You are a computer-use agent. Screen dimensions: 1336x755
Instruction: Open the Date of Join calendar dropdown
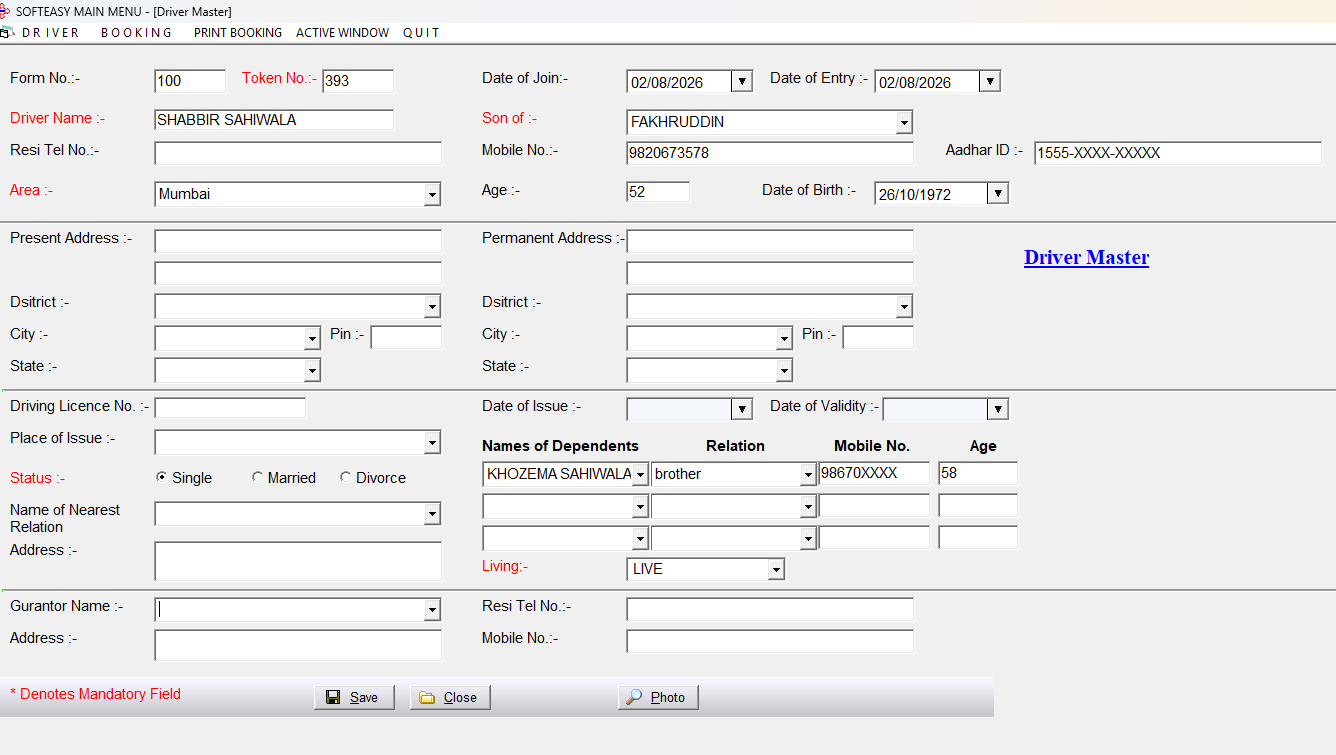[741, 82]
